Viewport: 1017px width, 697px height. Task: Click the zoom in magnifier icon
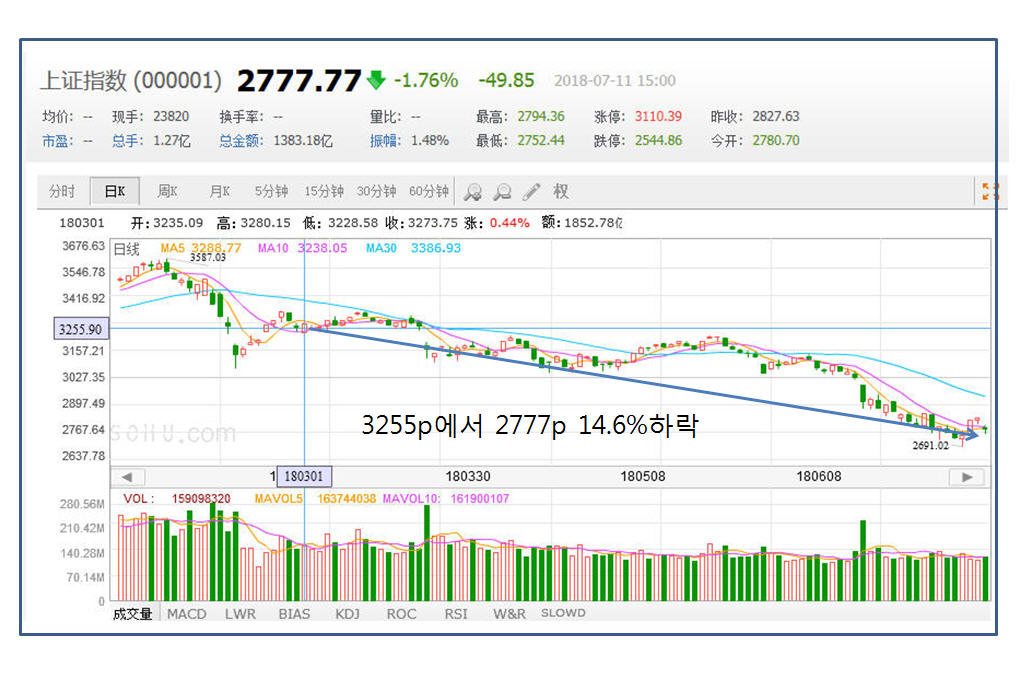tap(473, 192)
